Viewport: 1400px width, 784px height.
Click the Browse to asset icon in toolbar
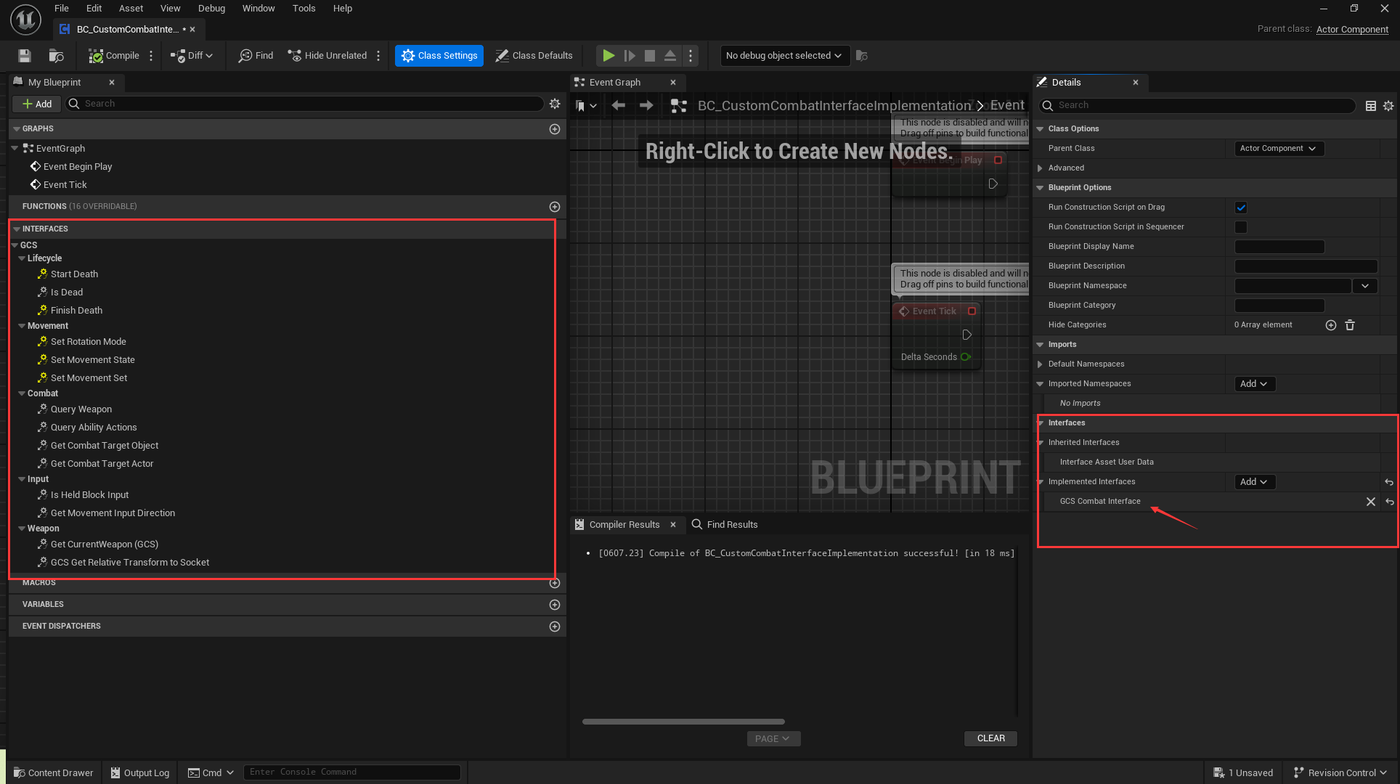pyautogui.click(x=56, y=56)
